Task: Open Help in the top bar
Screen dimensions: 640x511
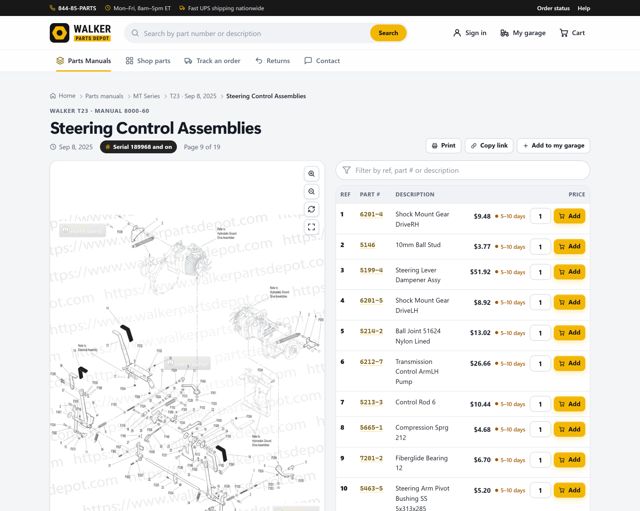Action: click(x=584, y=8)
